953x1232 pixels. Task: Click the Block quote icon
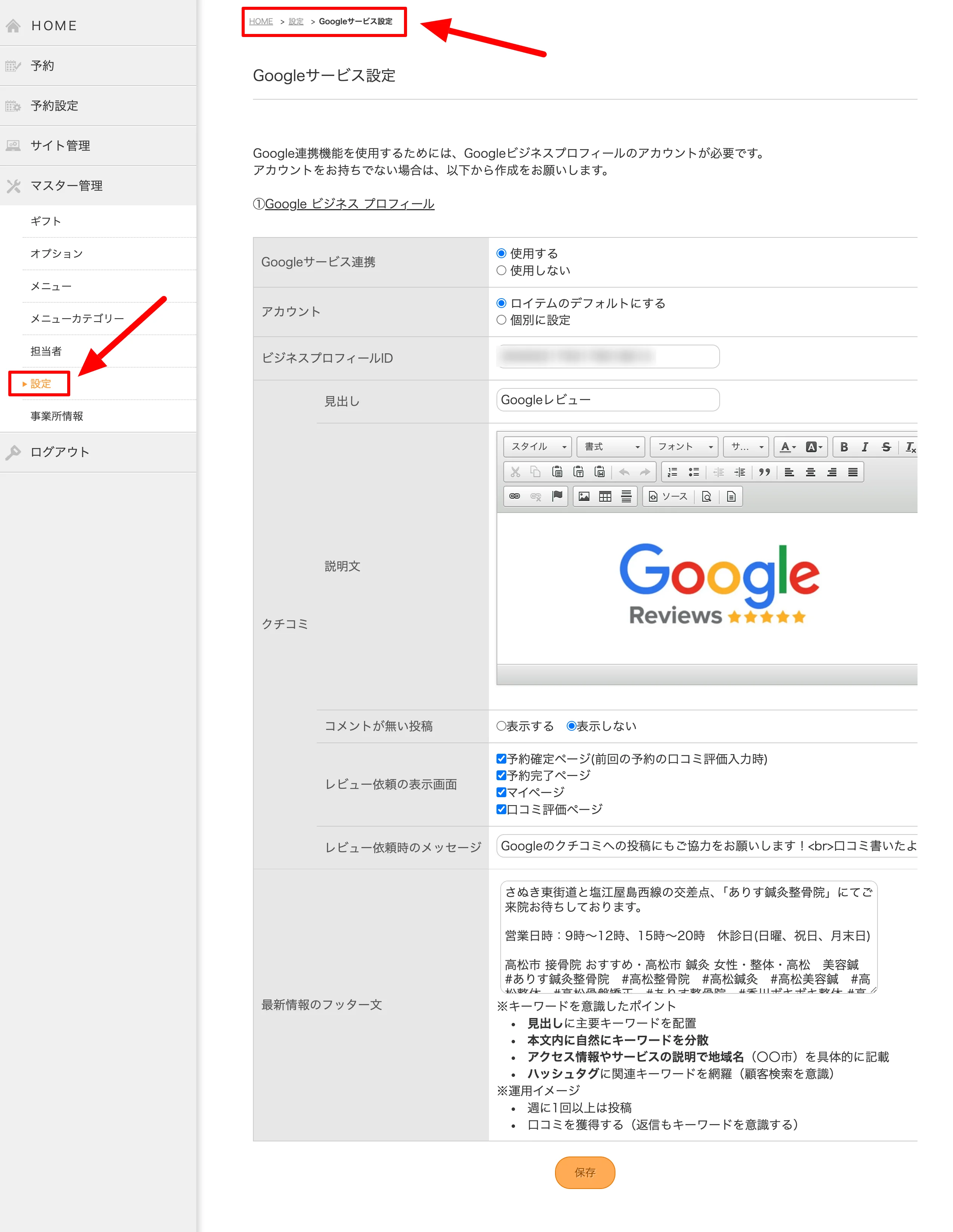click(x=764, y=471)
